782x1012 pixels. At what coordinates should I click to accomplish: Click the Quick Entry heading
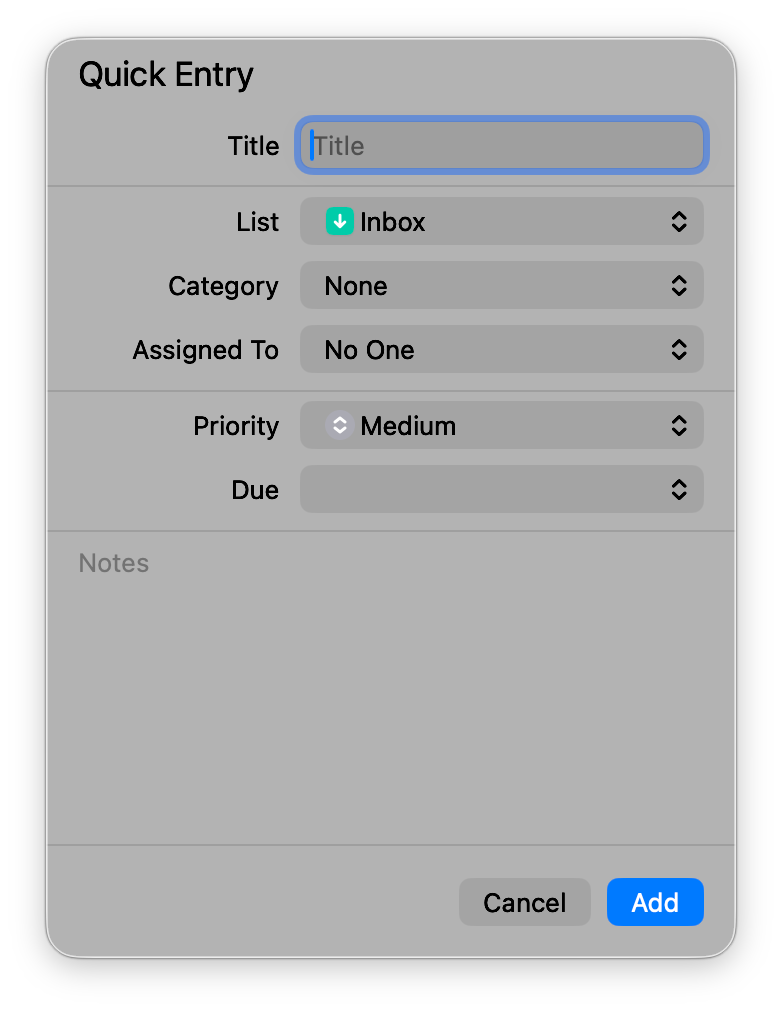(166, 75)
